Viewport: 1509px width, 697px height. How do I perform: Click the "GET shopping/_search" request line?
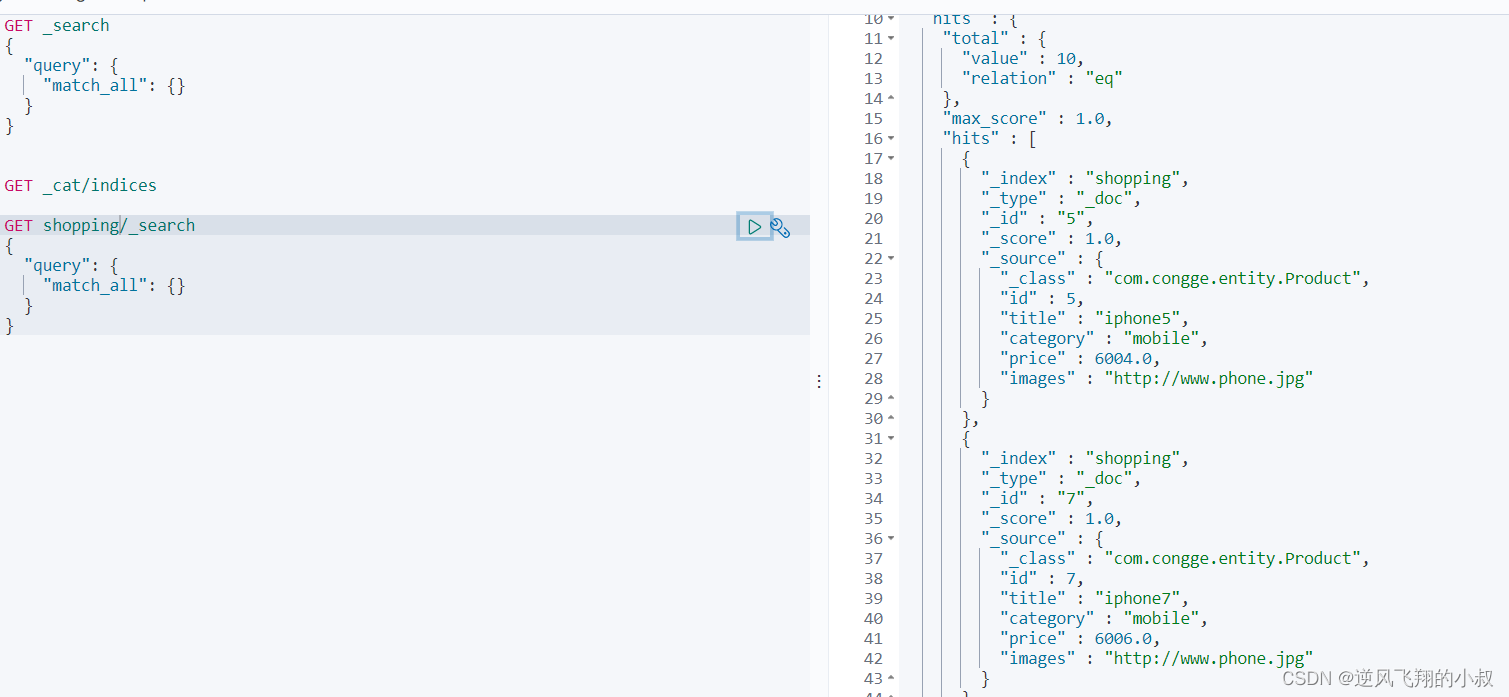coord(100,225)
